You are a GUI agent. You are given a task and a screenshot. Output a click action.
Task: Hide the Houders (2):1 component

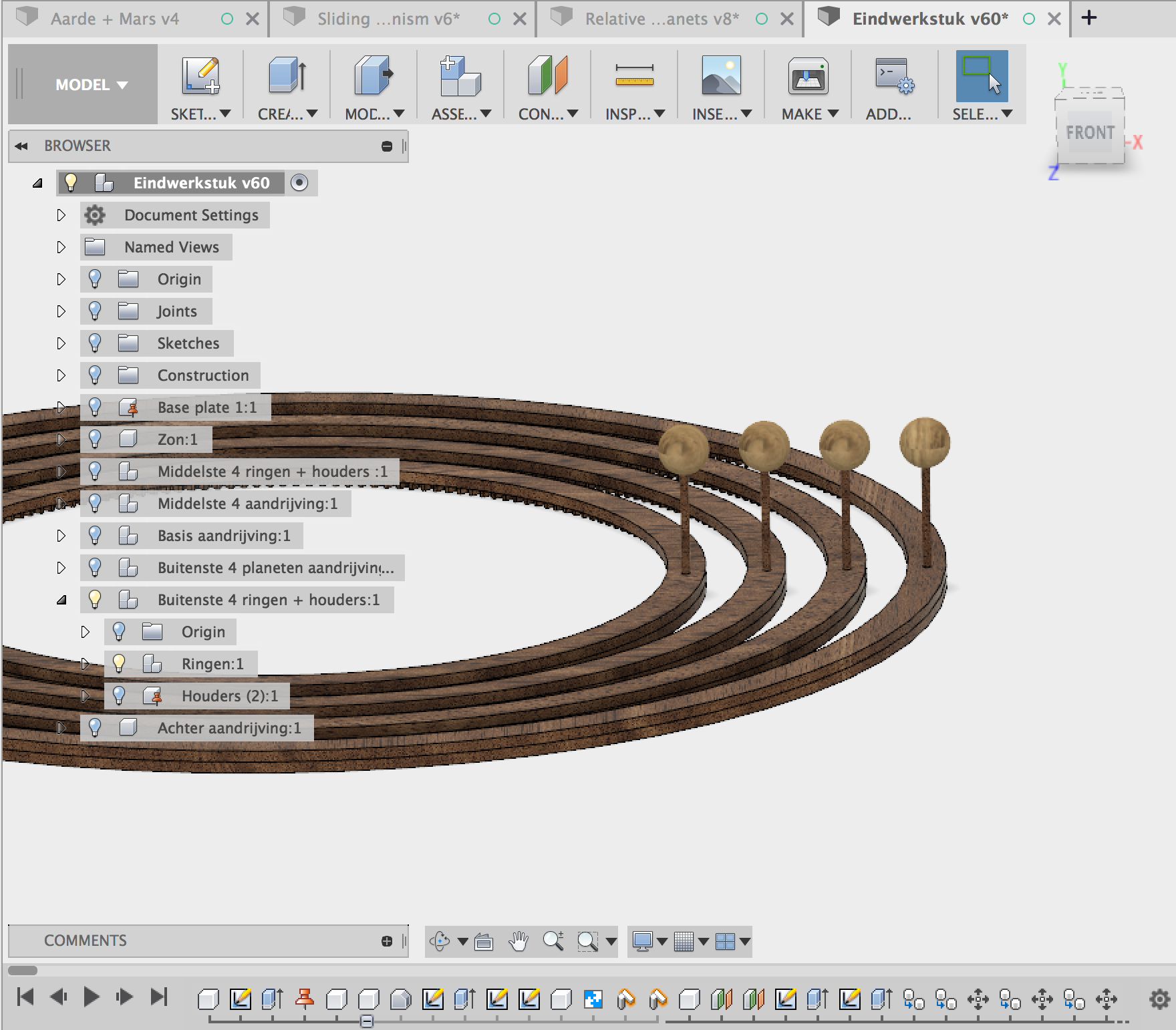(x=120, y=695)
